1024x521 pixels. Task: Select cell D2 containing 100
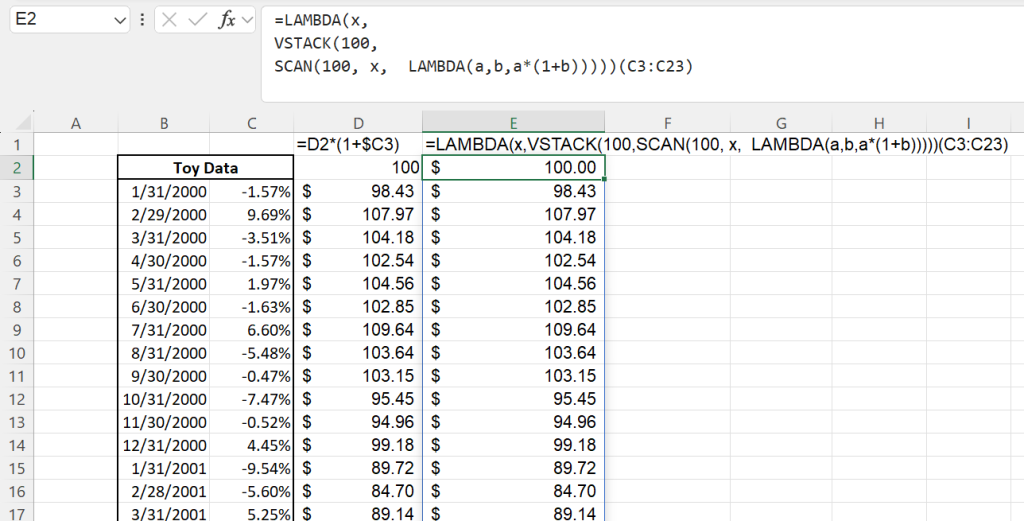point(359,168)
